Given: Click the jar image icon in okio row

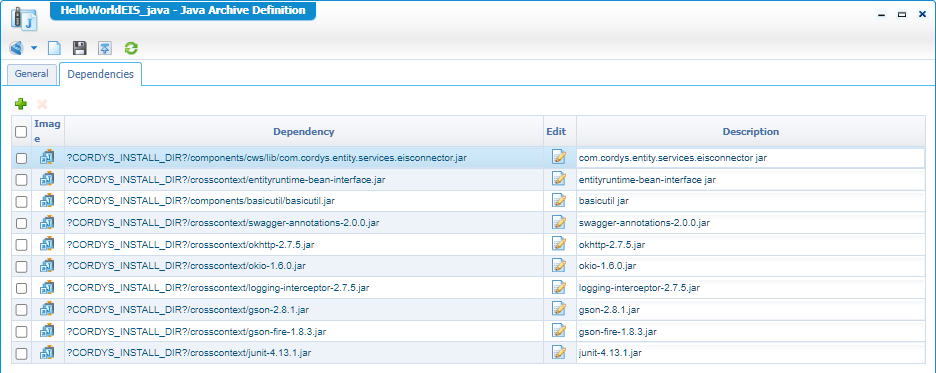Looking at the screenshot, I should [x=47, y=266].
